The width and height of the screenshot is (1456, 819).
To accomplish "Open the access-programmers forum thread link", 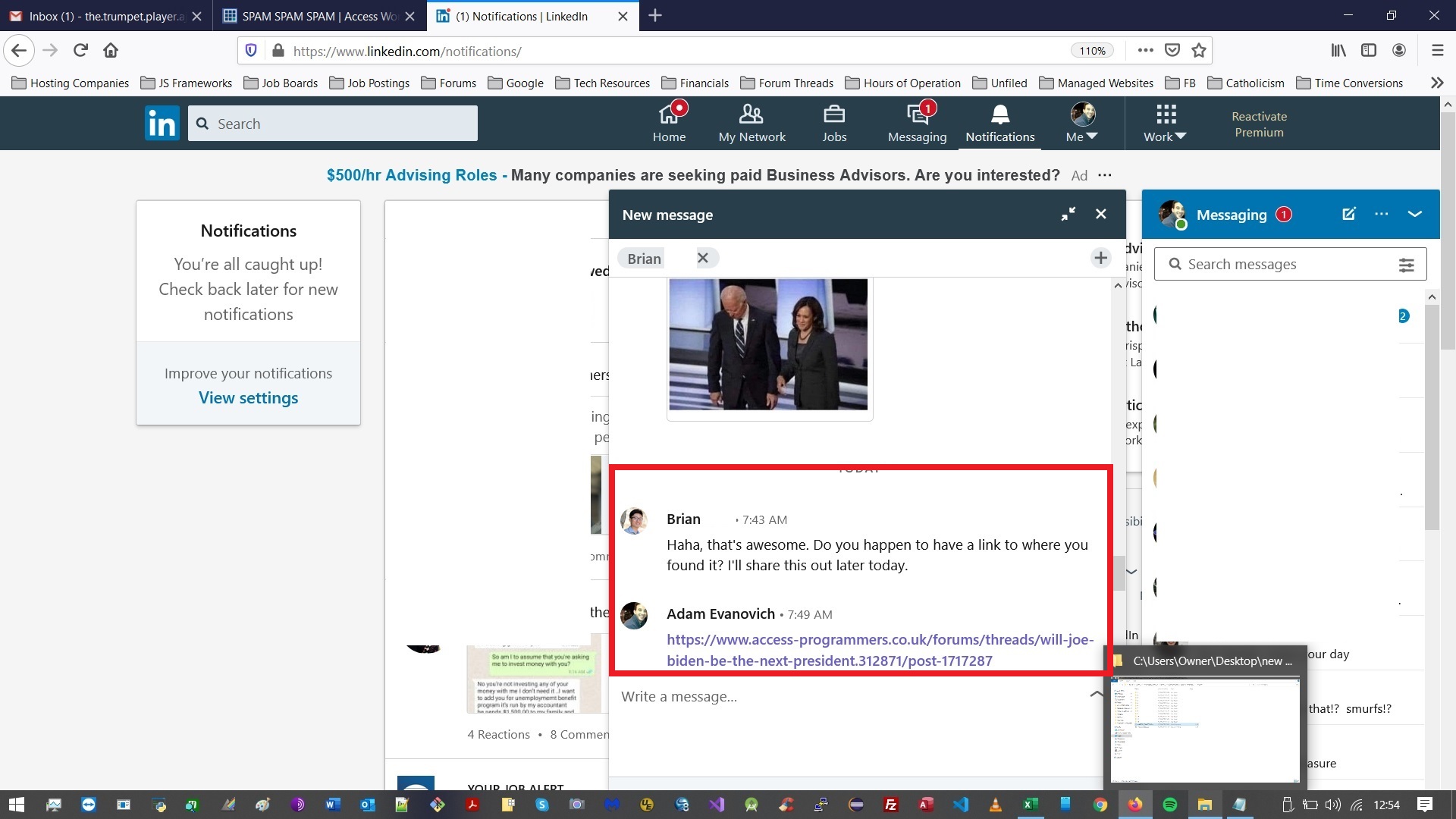I will pos(880,650).
